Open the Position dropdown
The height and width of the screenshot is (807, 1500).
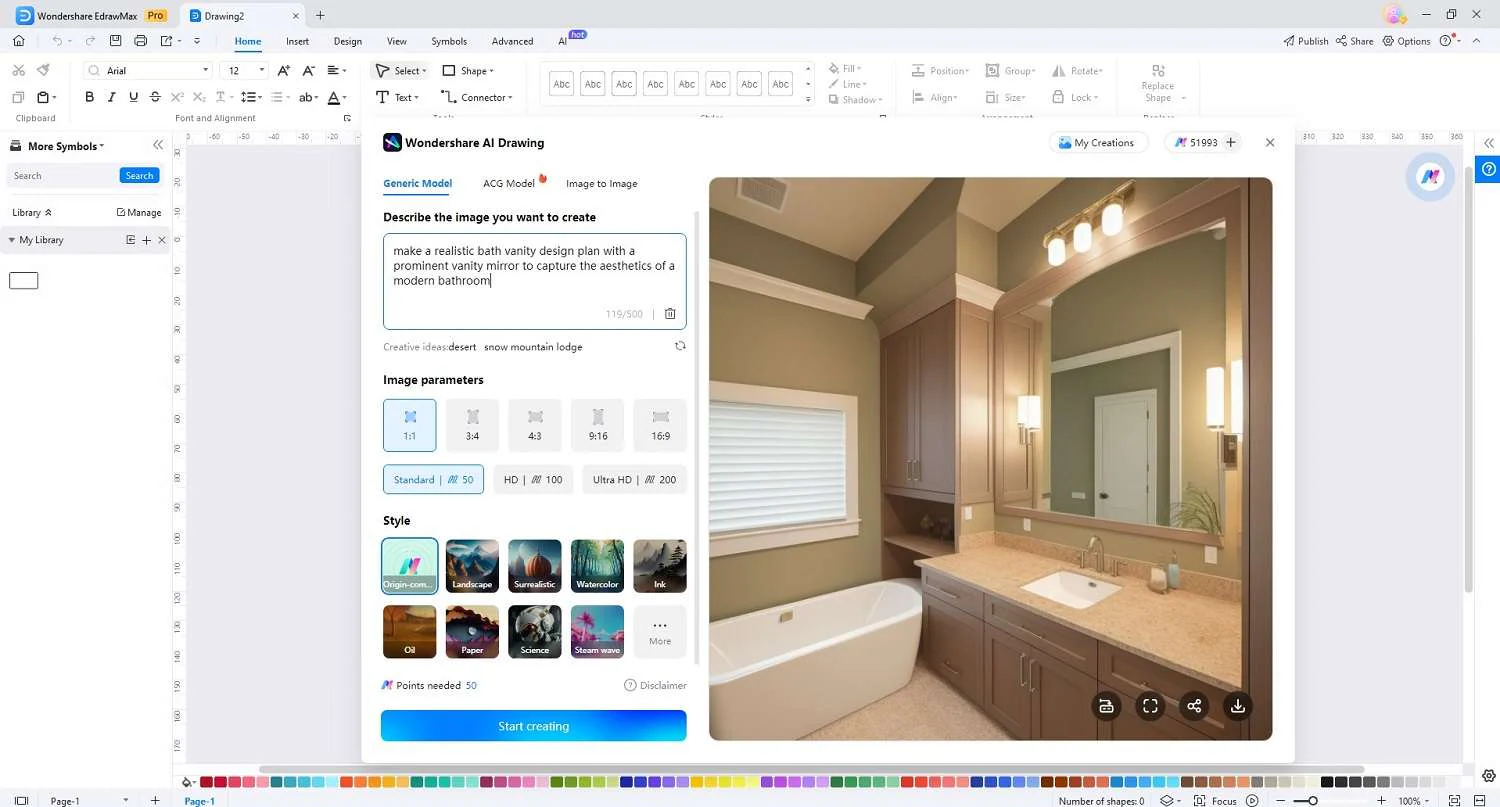pyautogui.click(x=940, y=70)
